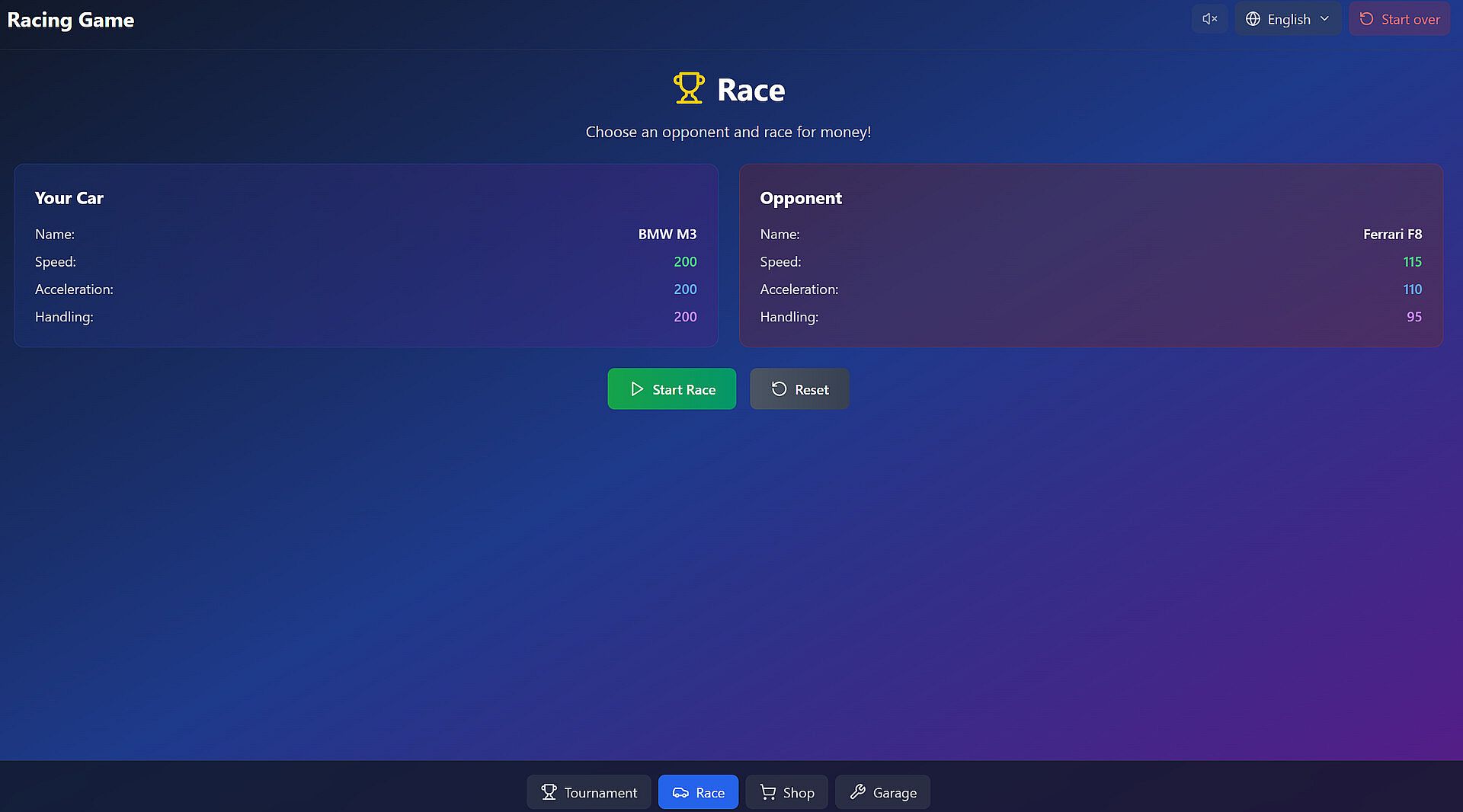Click the opponent's Speed value 115
The height and width of the screenshot is (812, 1463).
tap(1413, 262)
